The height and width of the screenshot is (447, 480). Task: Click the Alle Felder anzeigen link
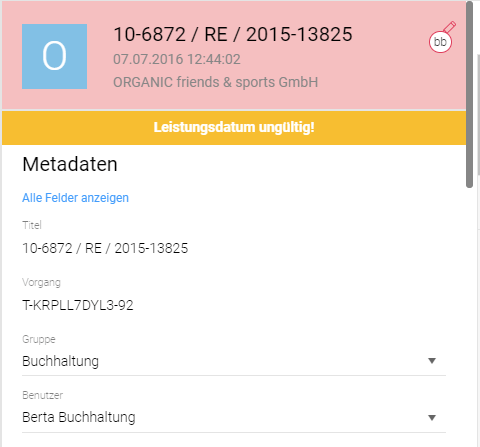(x=75, y=198)
